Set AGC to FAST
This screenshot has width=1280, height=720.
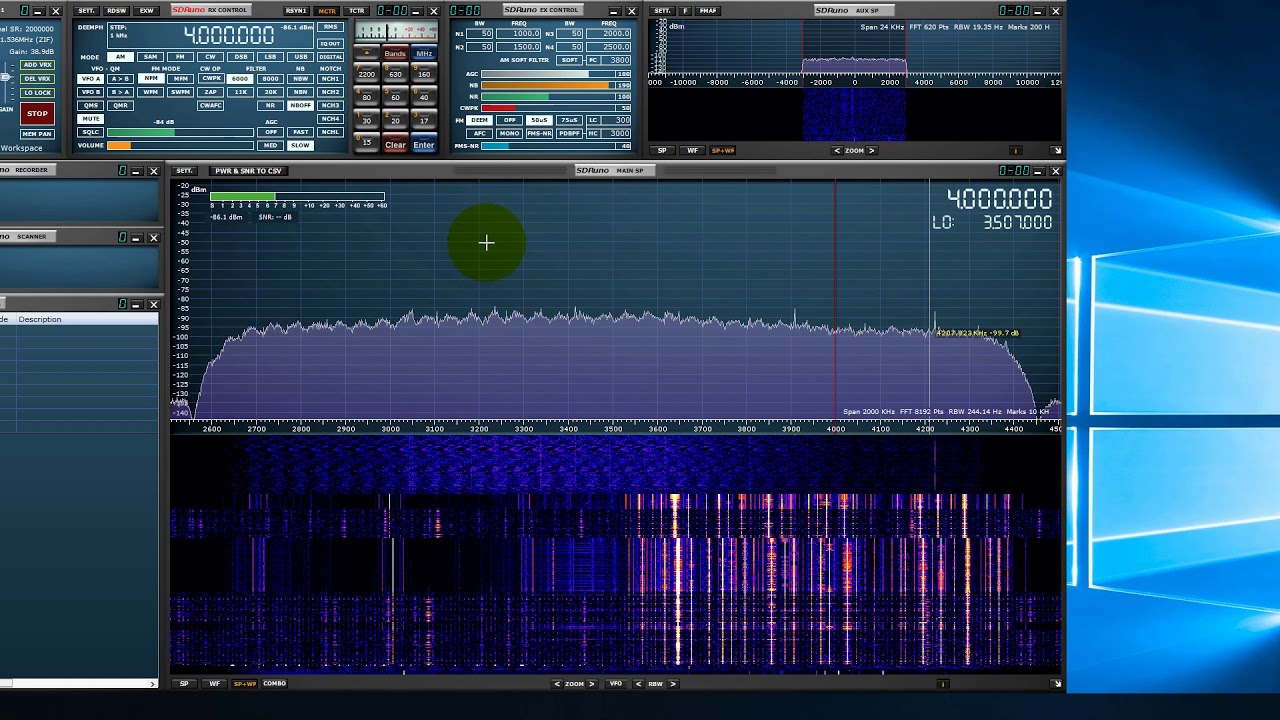300,132
